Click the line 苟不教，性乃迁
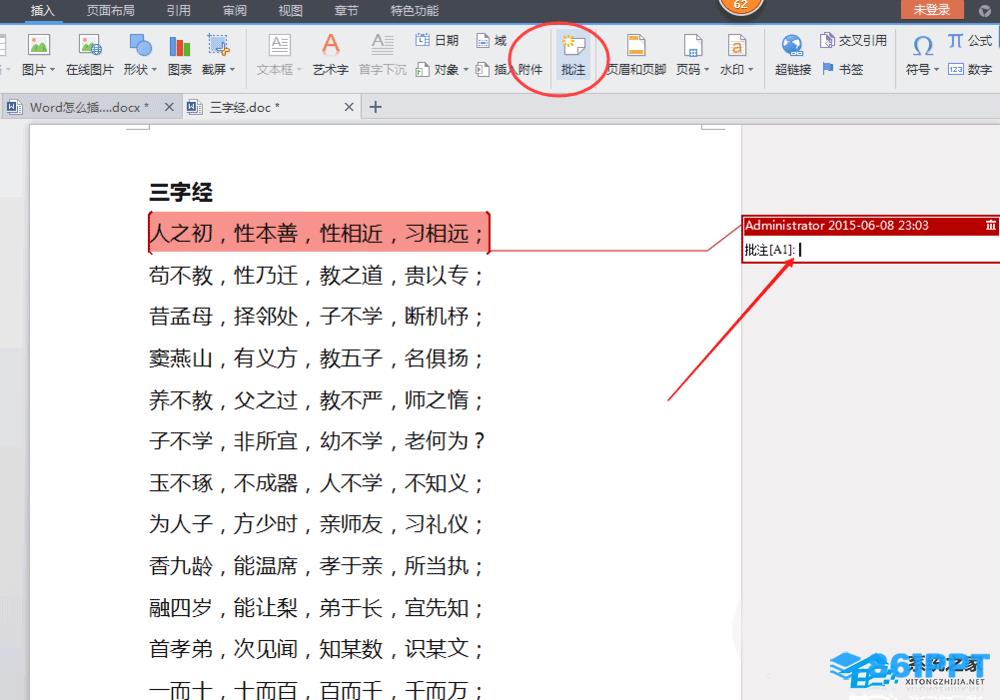This screenshot has width=1000, height=700. (316, 275)
